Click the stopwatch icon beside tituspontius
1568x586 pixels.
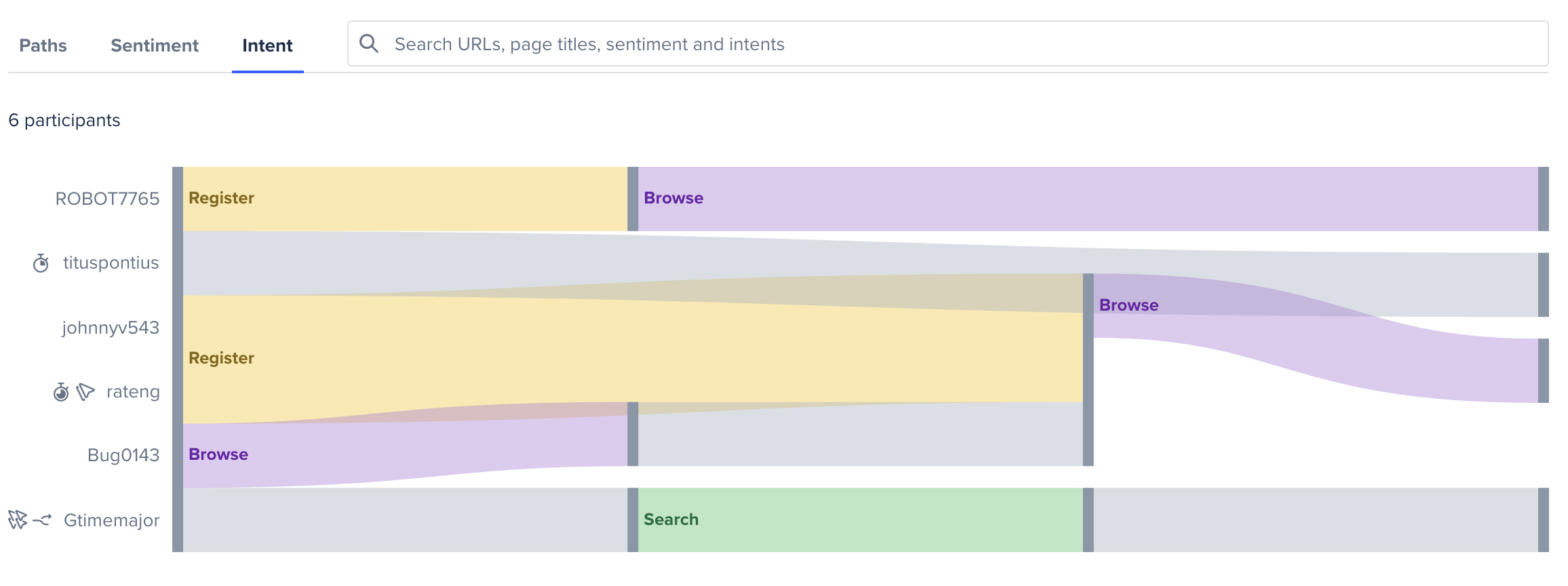(41, 263)
